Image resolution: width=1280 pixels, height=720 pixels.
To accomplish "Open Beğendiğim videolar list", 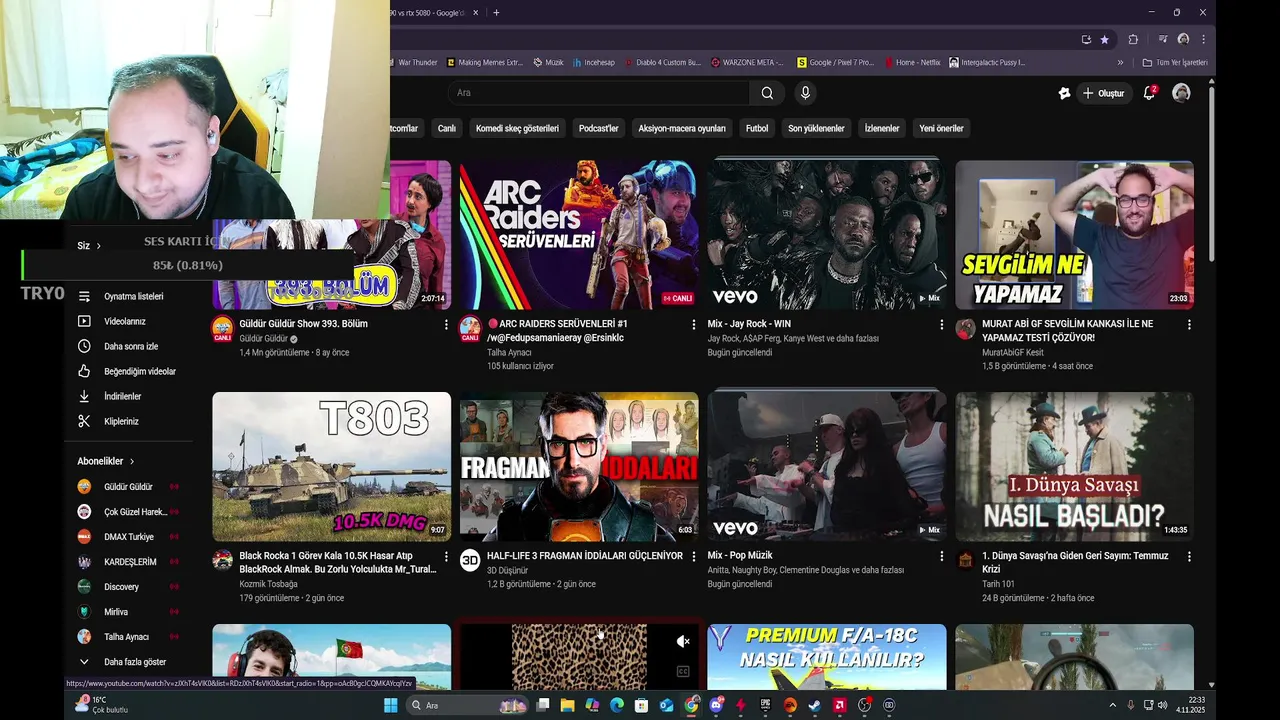I will click(x=128, y=371).
